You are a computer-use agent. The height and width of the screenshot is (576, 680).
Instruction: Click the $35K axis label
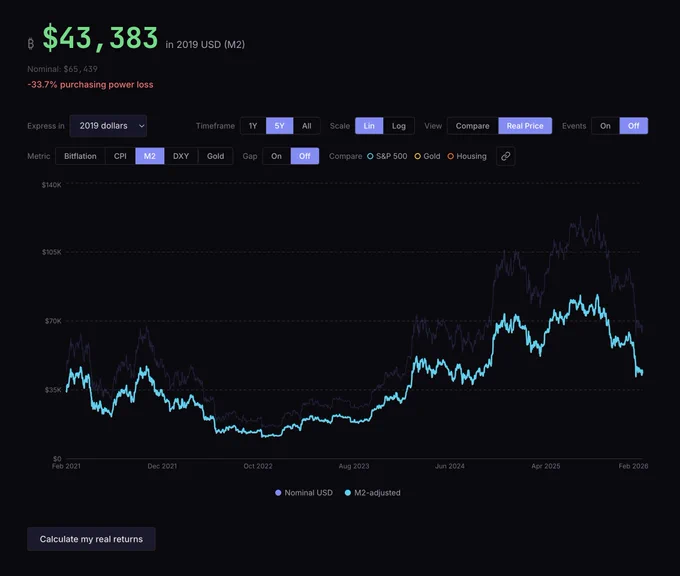coord(53,390)
